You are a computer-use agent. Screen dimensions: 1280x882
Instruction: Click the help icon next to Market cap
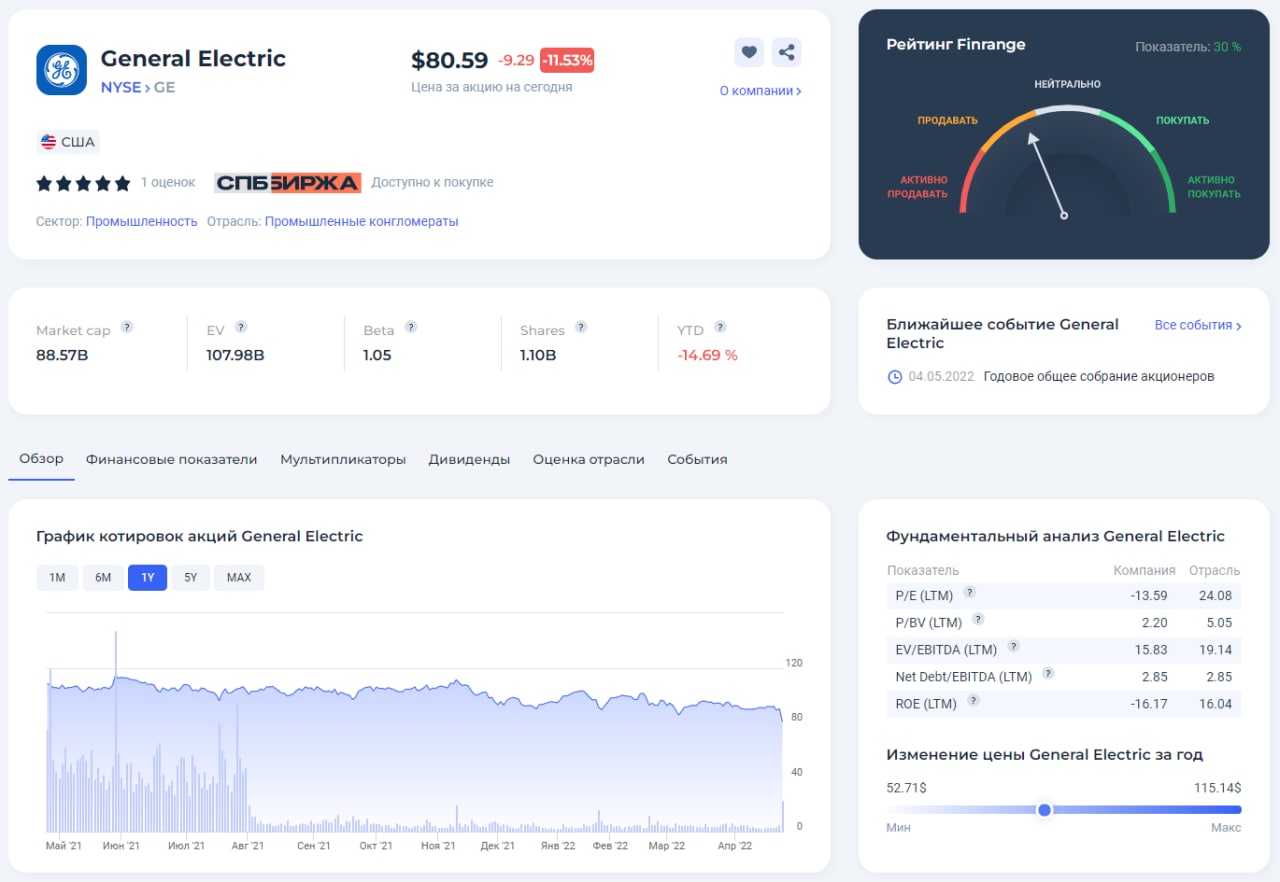click(x=127, y=327)
